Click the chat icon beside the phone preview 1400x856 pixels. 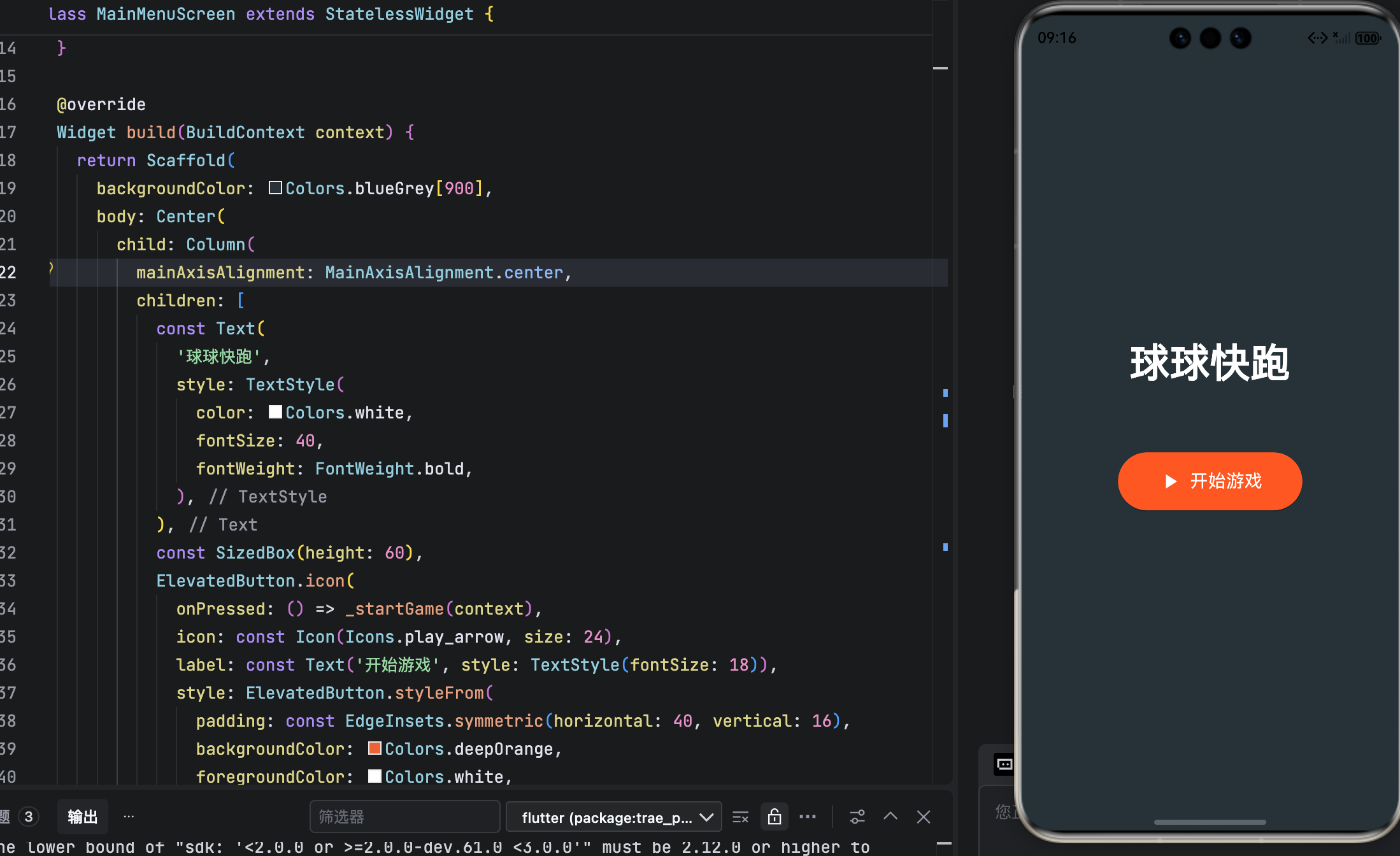click(1004, 764)
